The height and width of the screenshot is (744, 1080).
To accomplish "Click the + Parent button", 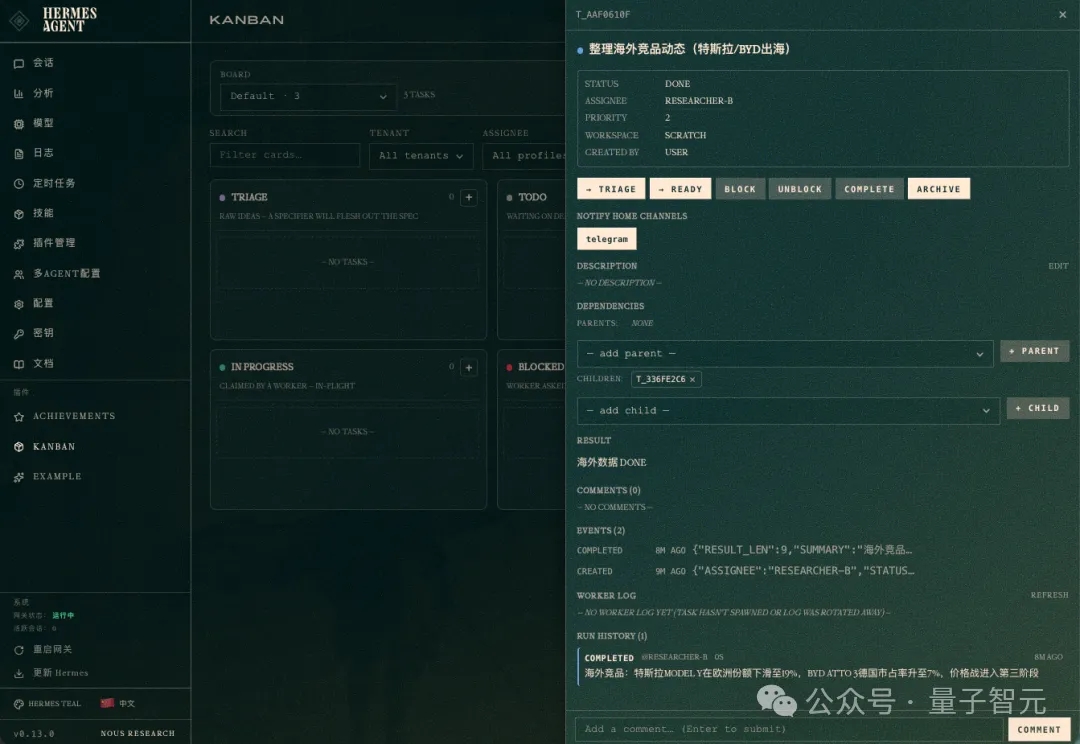I will (1035, 351).
